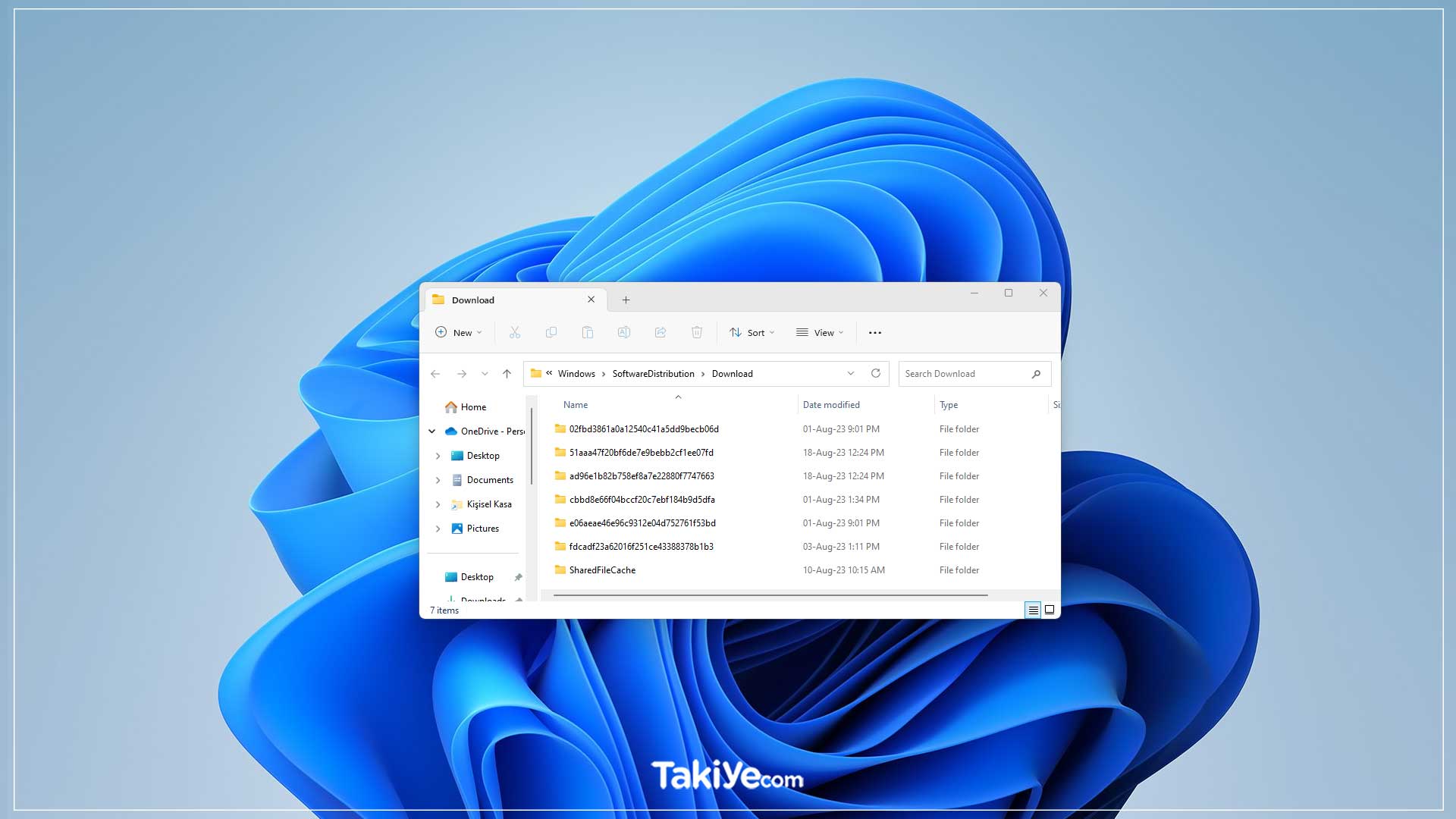Image resolution: width=1456 pixels, height=819 pixels.
Task: Click the Paste clipboard icon
Action: coord(588,332)
